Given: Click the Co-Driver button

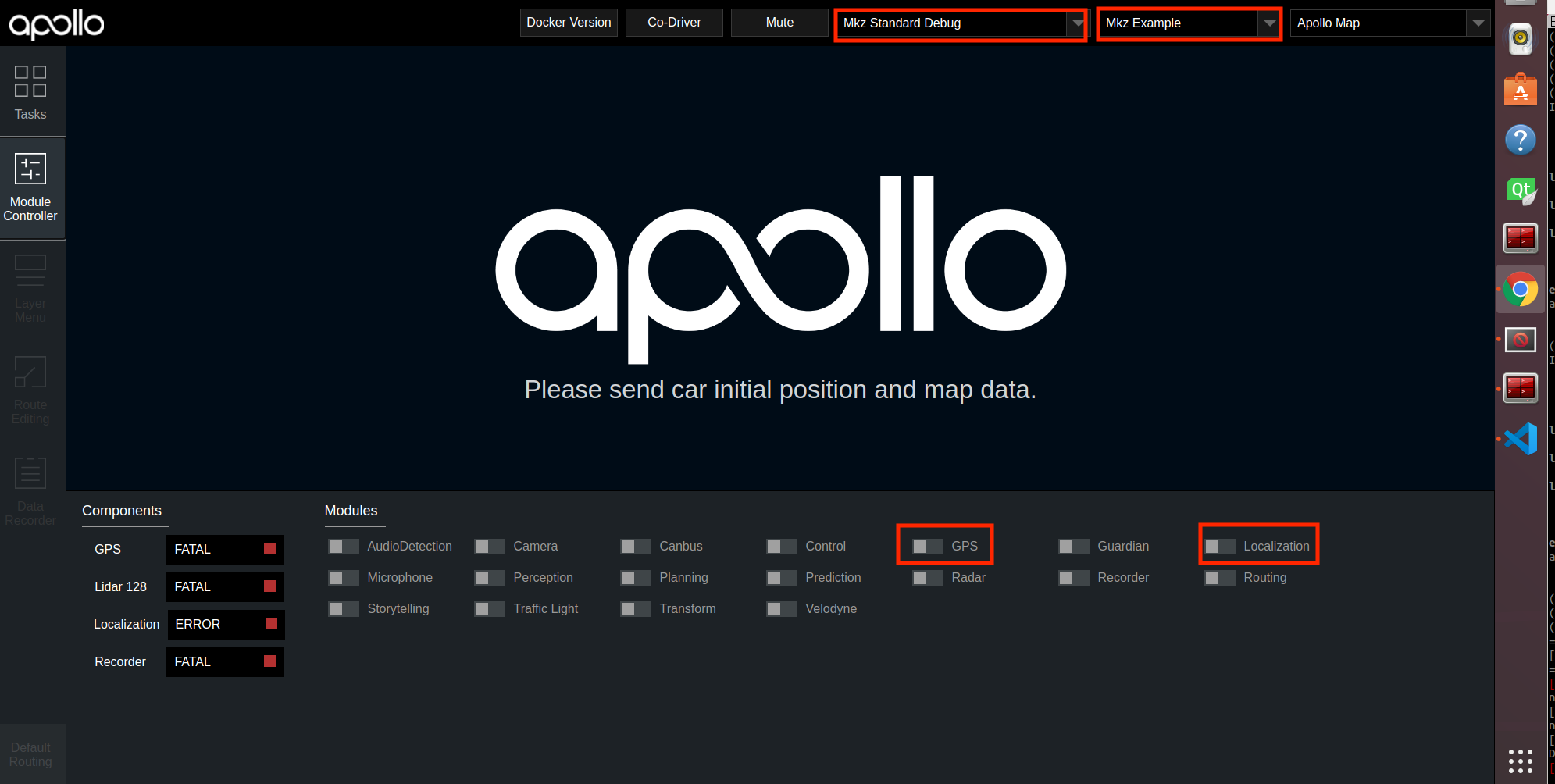Looking at the screenshot, I should (x=674, y=23).
